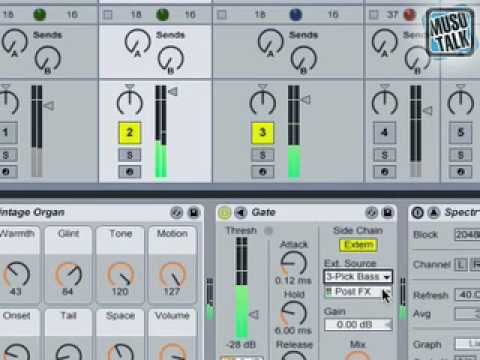Arm track 4 for recording
Screen dimensions: 480x360
click(384, 172)
